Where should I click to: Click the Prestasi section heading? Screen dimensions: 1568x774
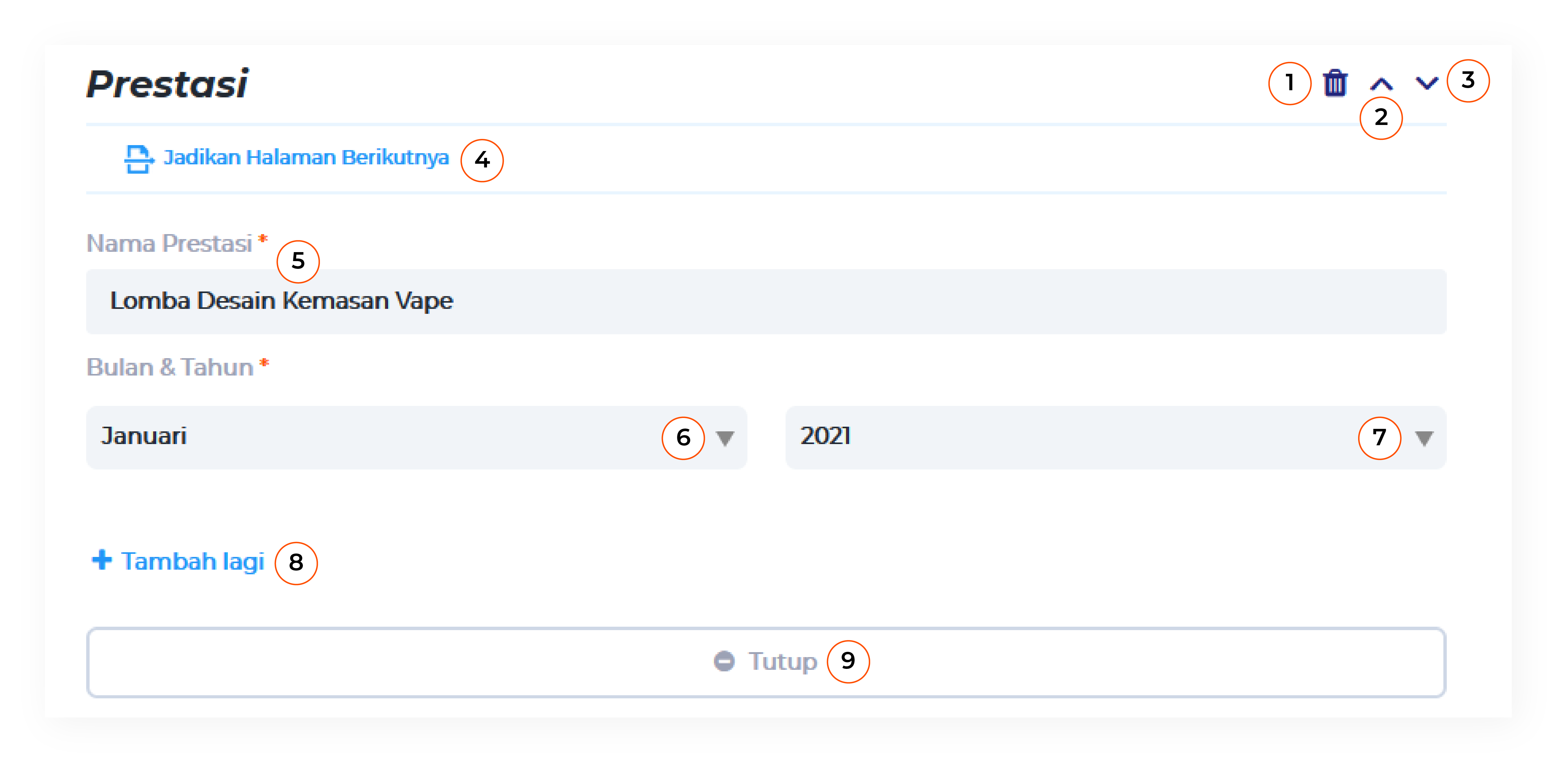[167, 83]
